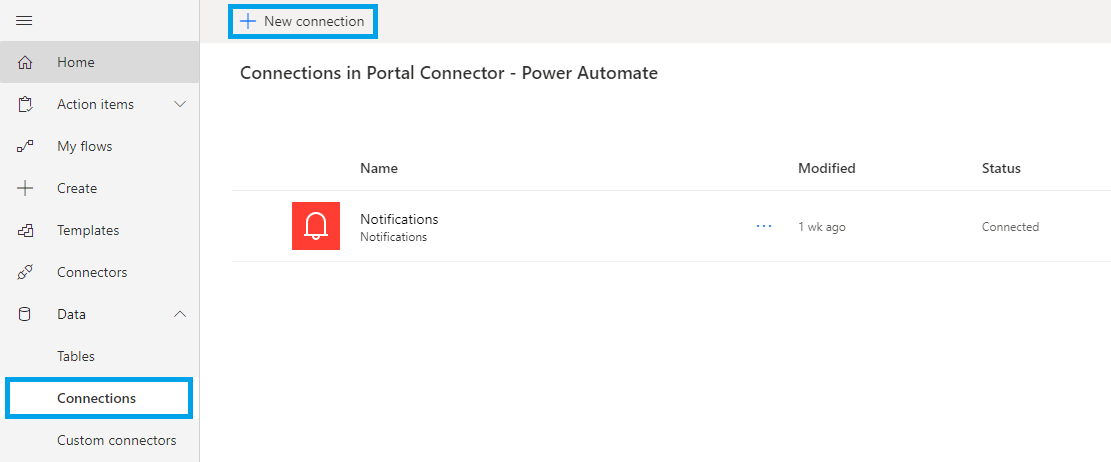
Task: Click the Home house icon
Action: (x=25, y=62)
